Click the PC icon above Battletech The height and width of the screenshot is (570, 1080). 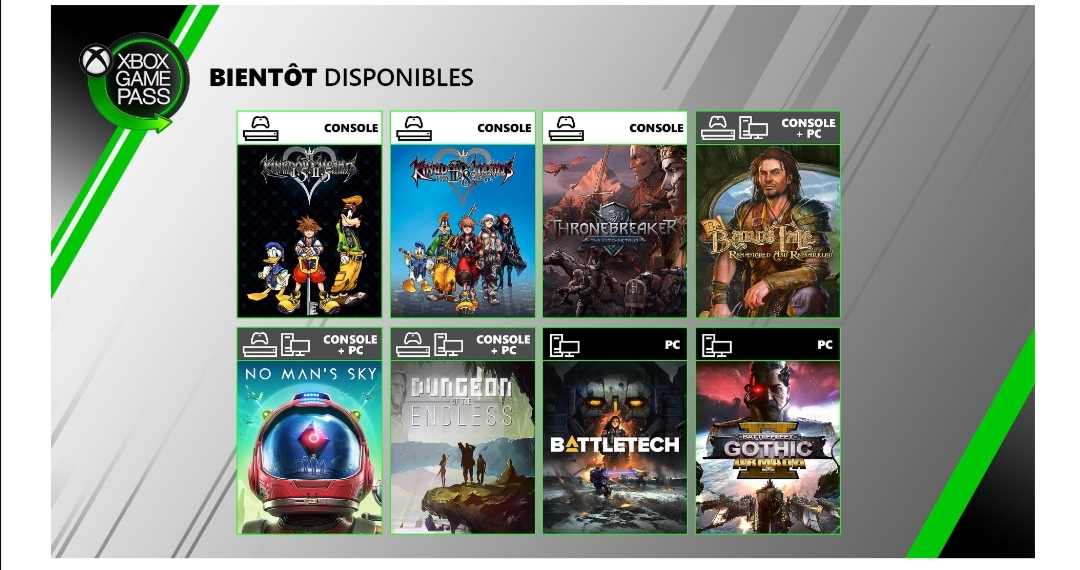[x=564, y=346]
